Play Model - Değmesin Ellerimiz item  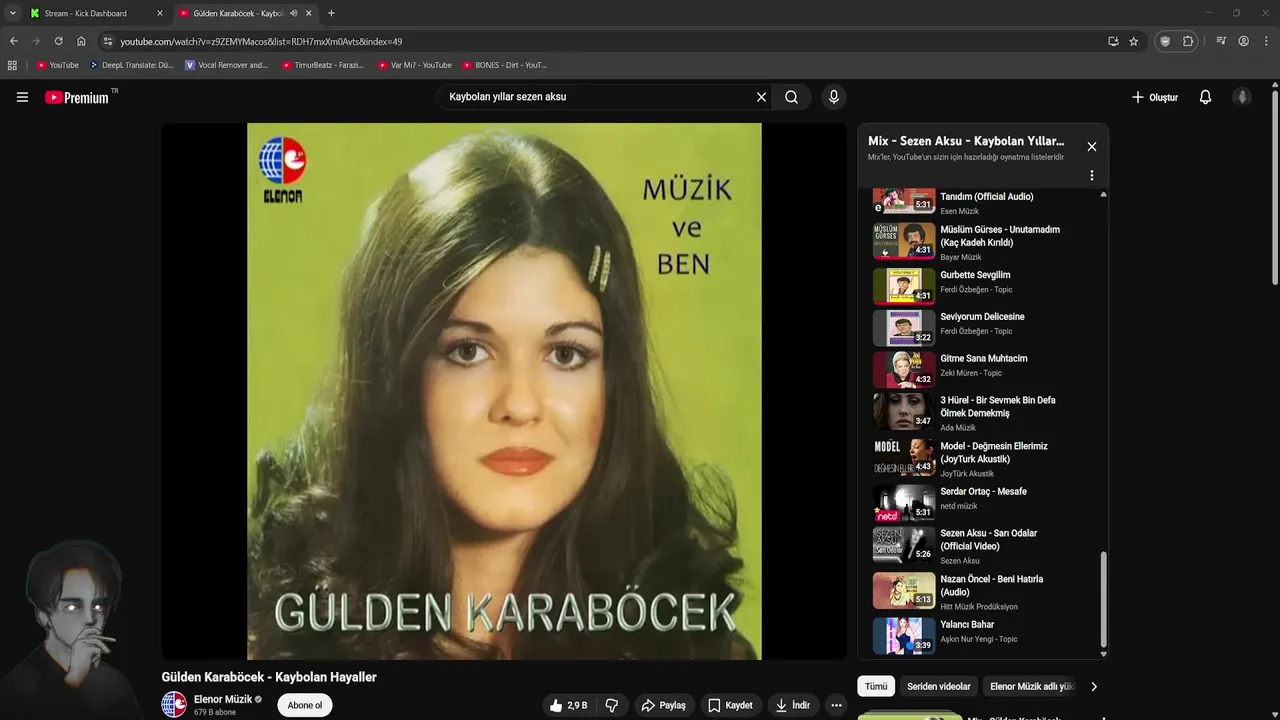click(x=985, y=458)
